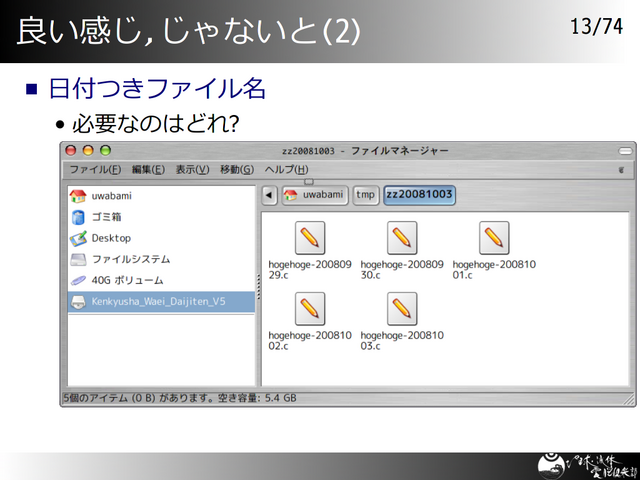The image size is (640, 480).
Task: Click the path bar left scroll arrow
Action: pyautogui.click(x=269, y=195)
